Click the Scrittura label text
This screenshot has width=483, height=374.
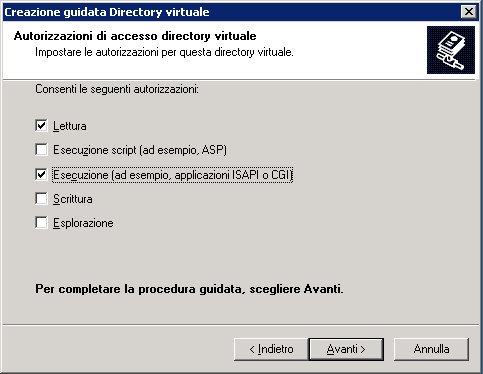(x=73, y=199)
